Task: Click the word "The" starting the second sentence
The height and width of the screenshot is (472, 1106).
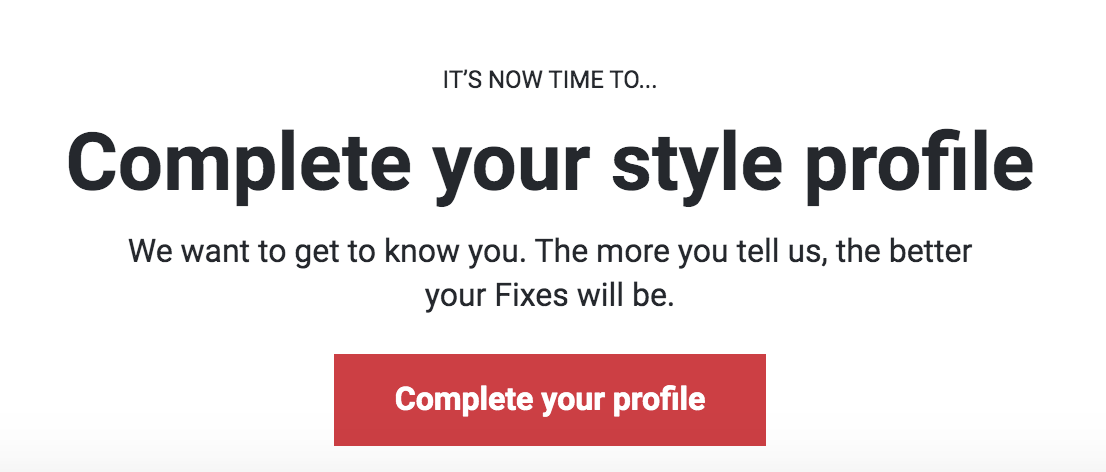Action: point(561,250)
